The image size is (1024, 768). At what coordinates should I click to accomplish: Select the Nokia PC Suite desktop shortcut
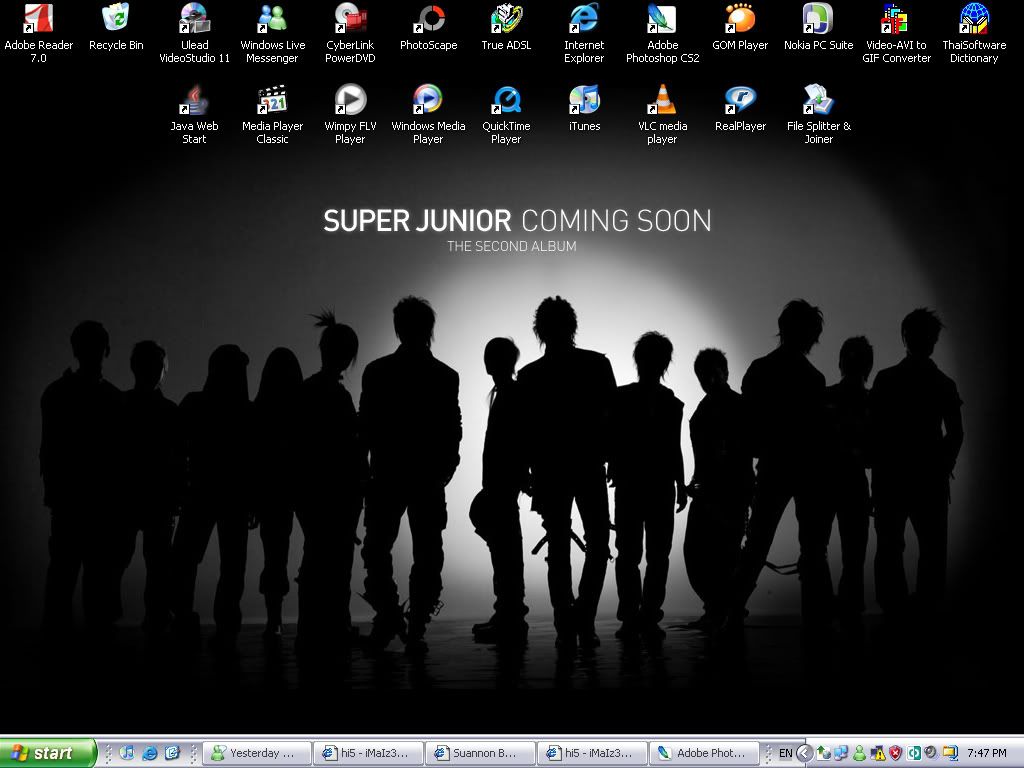click(818, 27)
